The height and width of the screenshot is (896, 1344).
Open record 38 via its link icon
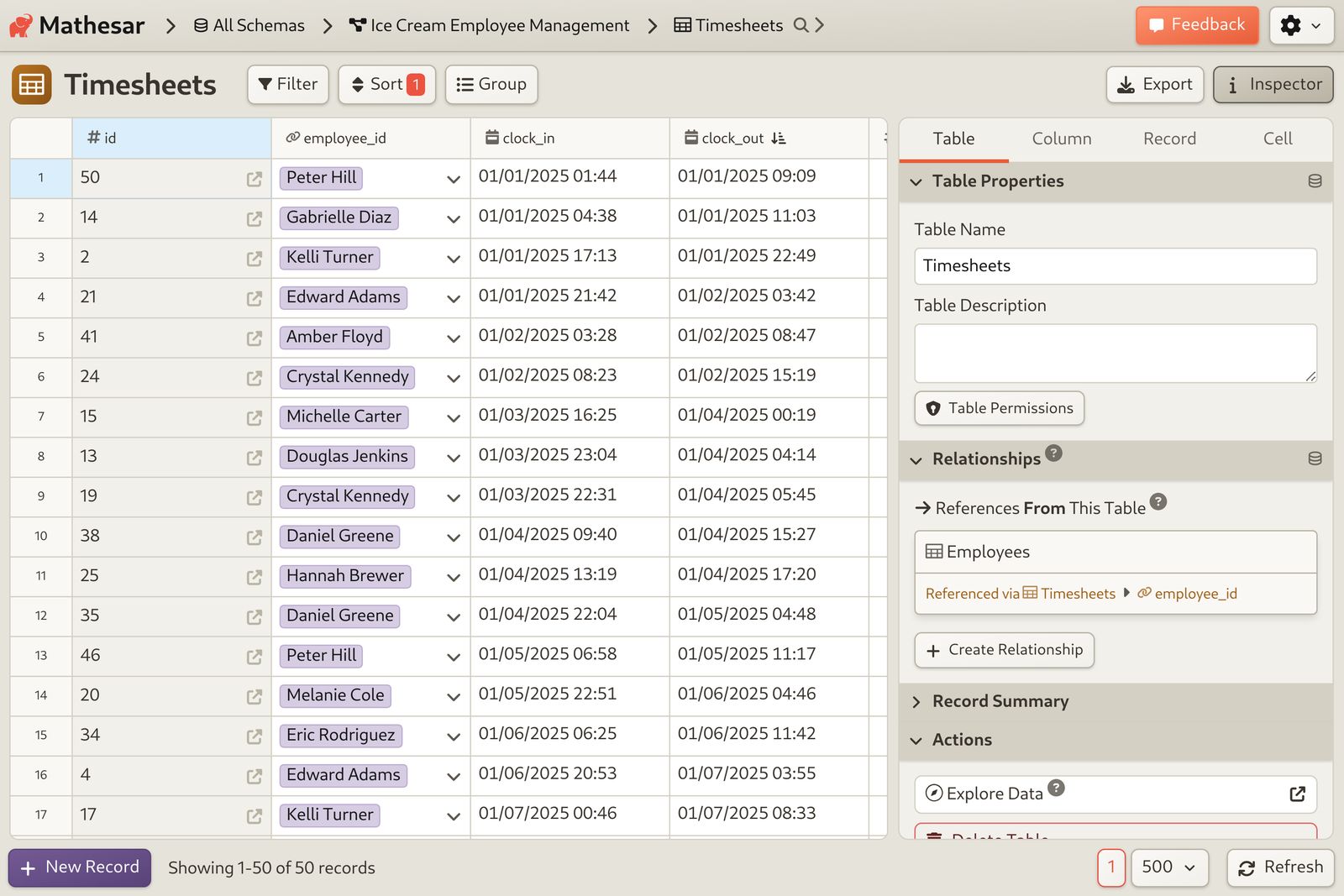click(x=255, y=537)
